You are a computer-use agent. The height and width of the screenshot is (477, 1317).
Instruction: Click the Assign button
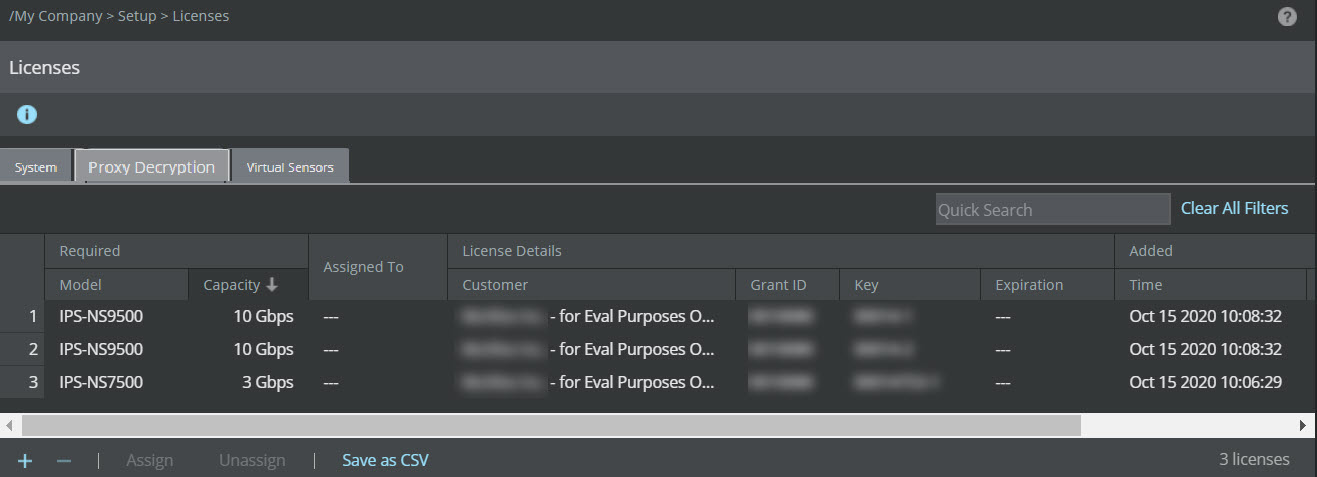click(150, 461)
